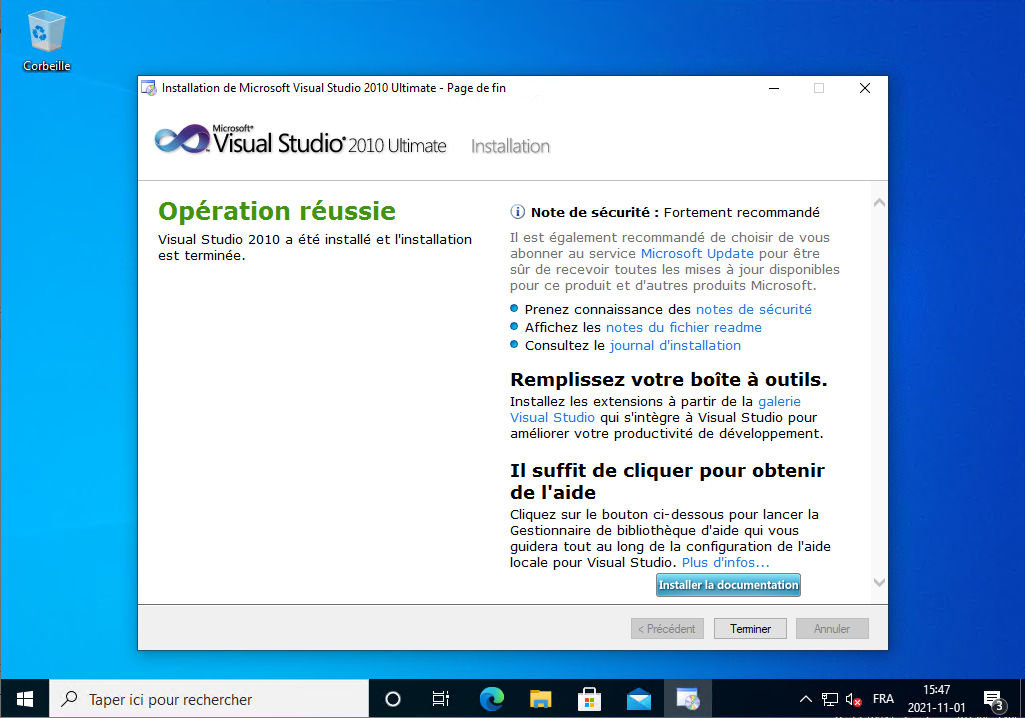
Task: Click the taskbar search box
Action: pos(209,699)
